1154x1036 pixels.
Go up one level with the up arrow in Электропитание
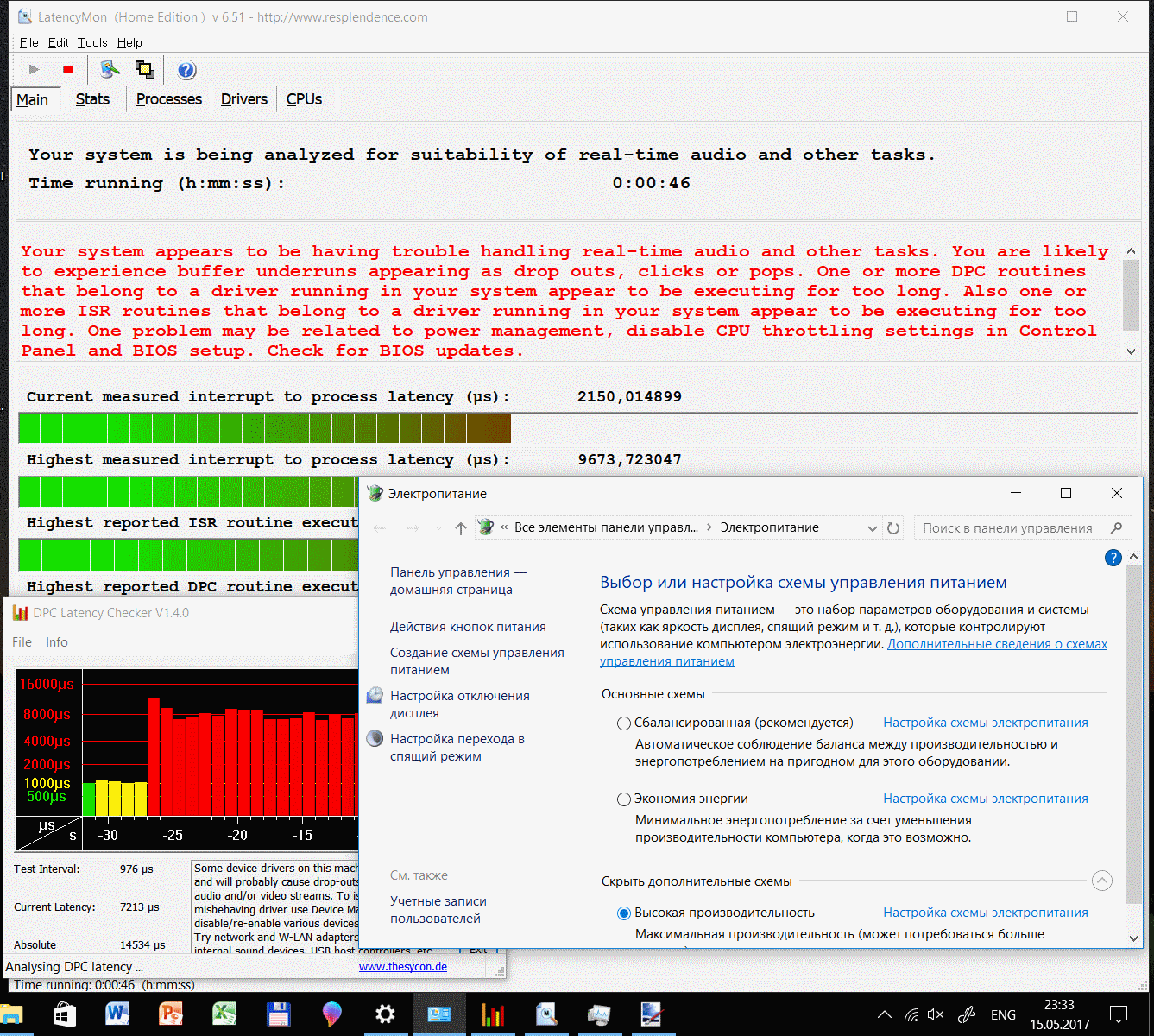coord(461,528)
